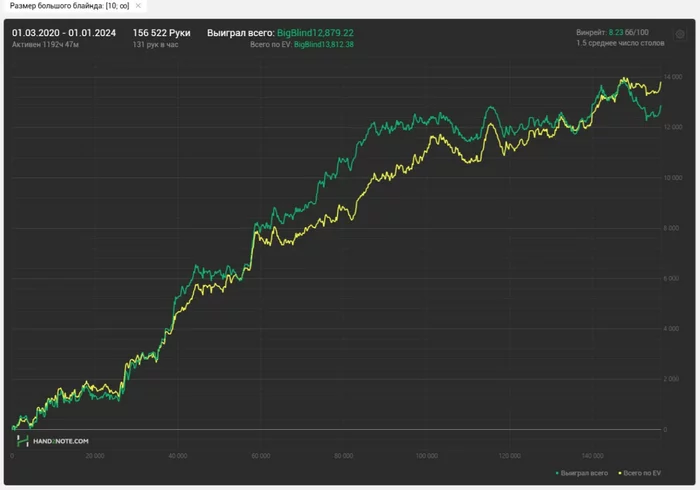Screen dimensions: 700x490
Task: Click the 156 522 Руки hands count
Action: 162,33
